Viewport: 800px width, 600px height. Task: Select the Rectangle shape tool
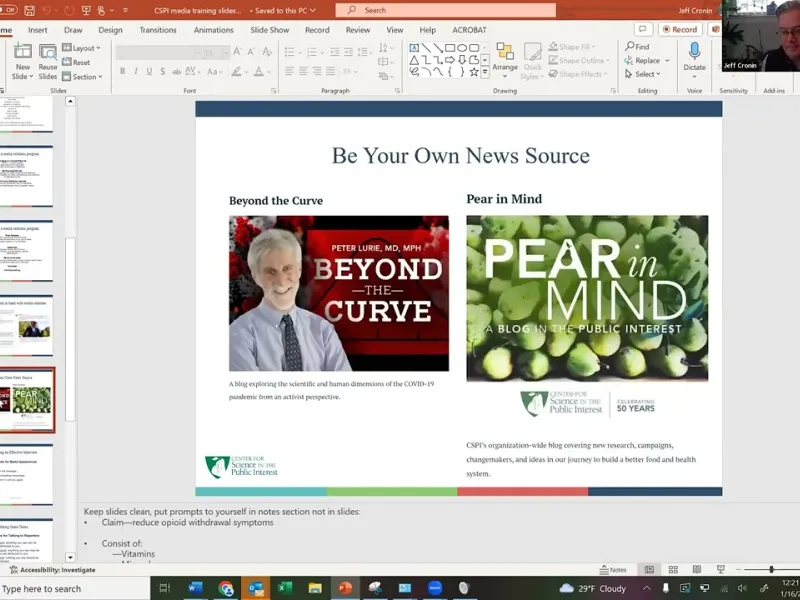[450, 48]
